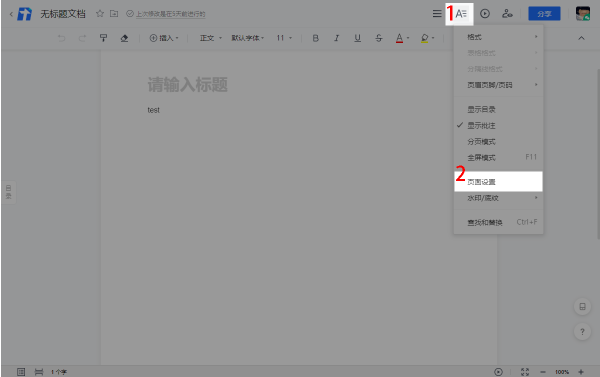
Task: Toggle 显示目录 in the menu
Action: pyautogui.click(x=498, y=109)
